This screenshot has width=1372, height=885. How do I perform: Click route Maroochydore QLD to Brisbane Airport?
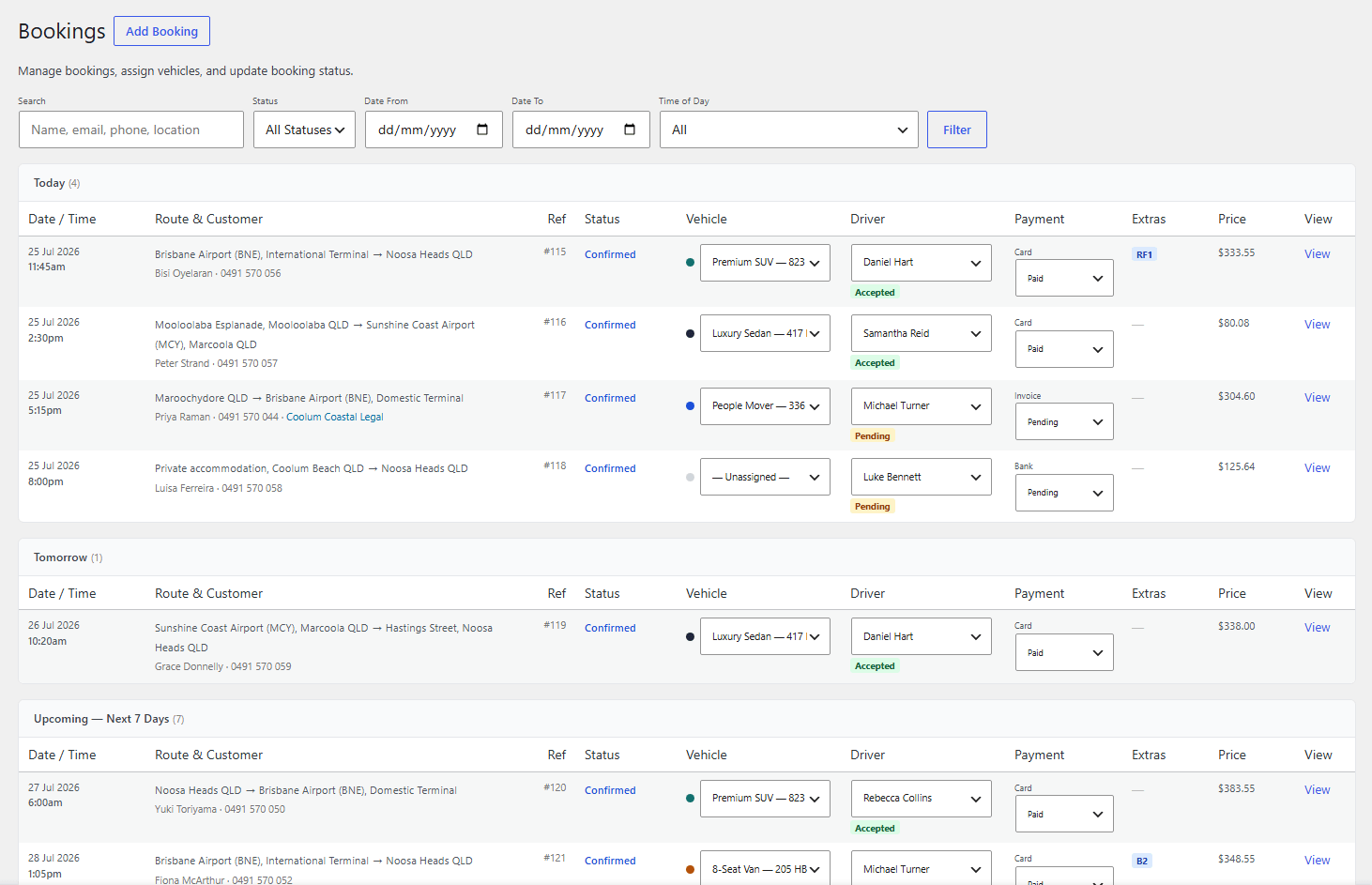[x=309, y=398]
